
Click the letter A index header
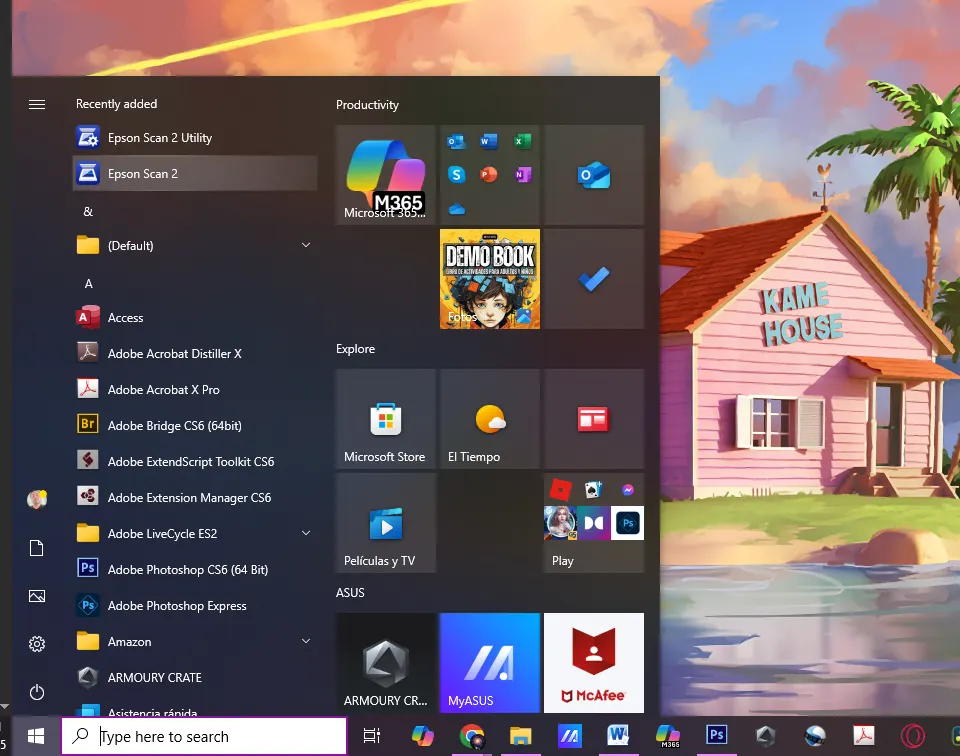coord(89,283)
